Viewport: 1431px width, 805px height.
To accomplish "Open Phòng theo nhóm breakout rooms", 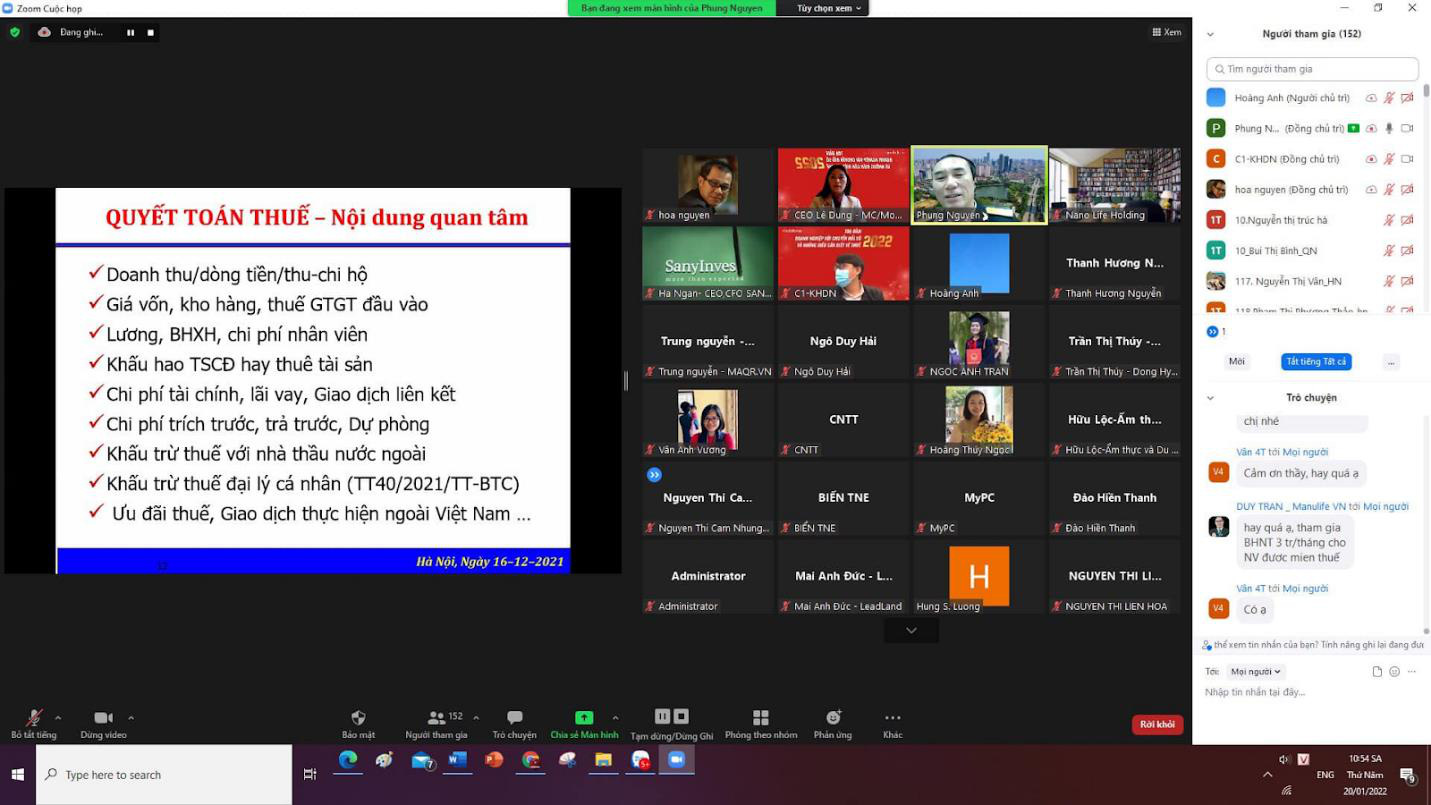I will coord(760,718).
